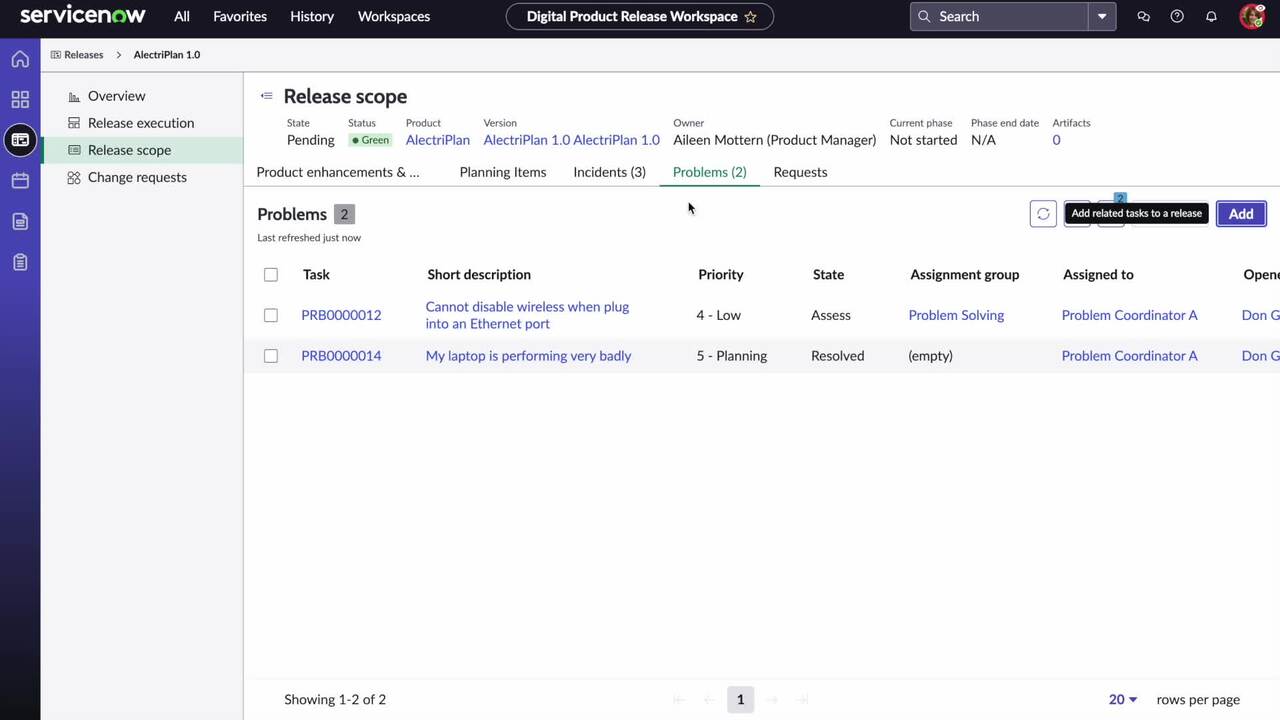The image size is (1280, 720).
Task: Open problem PRB0000014
Action: [341, 355]
